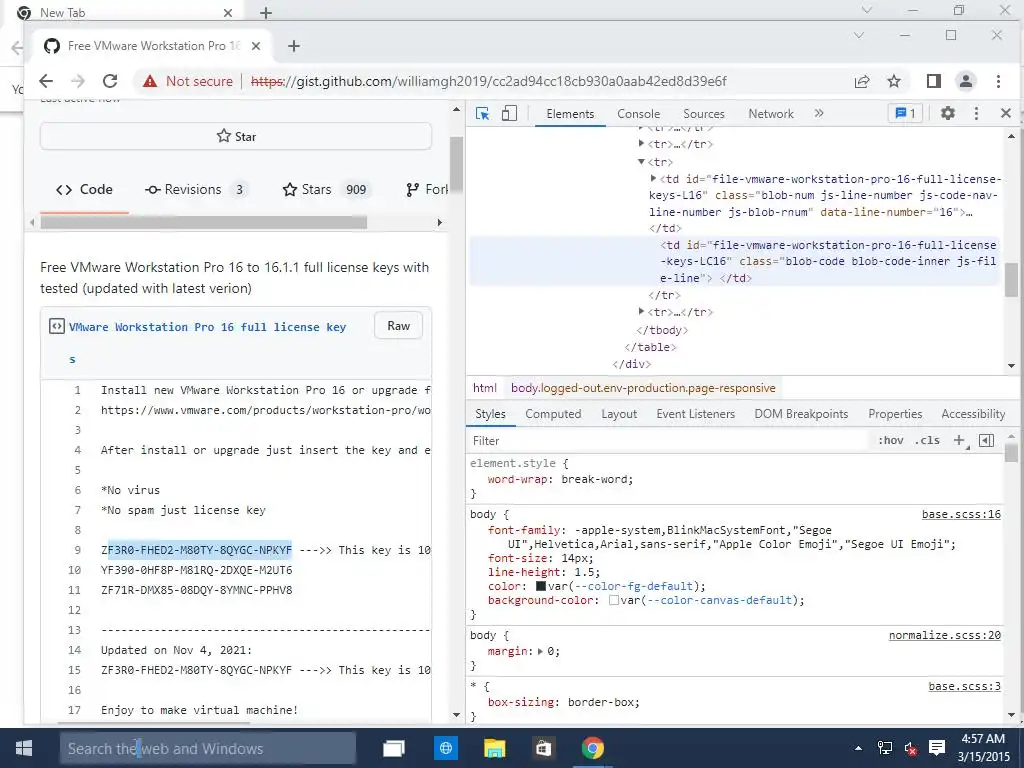Open the Layout tab
The image size is (1024, 768).
point(618,414)
